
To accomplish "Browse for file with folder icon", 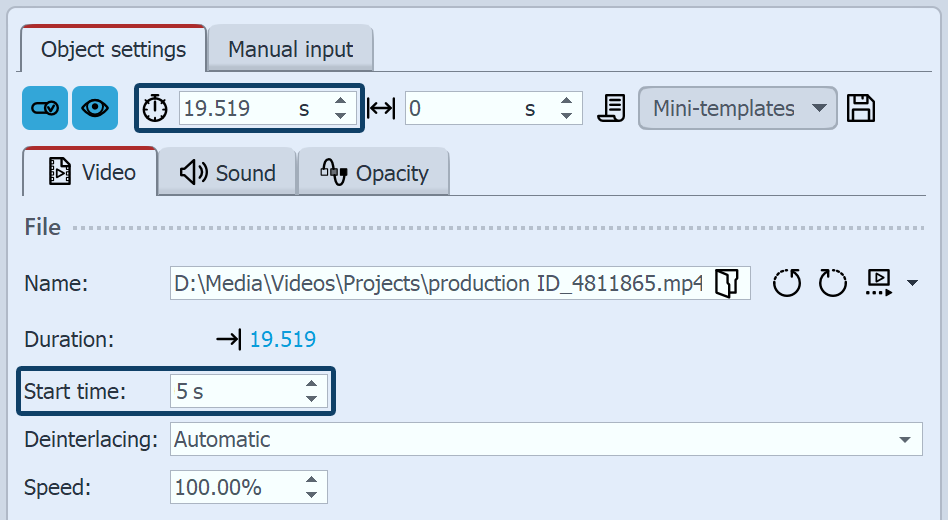I will click(x=727, y=283).
